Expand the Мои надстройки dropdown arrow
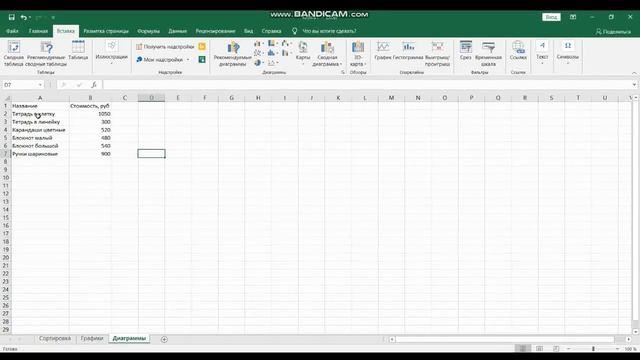Screen dimensions: 640x360 point(188,60)
